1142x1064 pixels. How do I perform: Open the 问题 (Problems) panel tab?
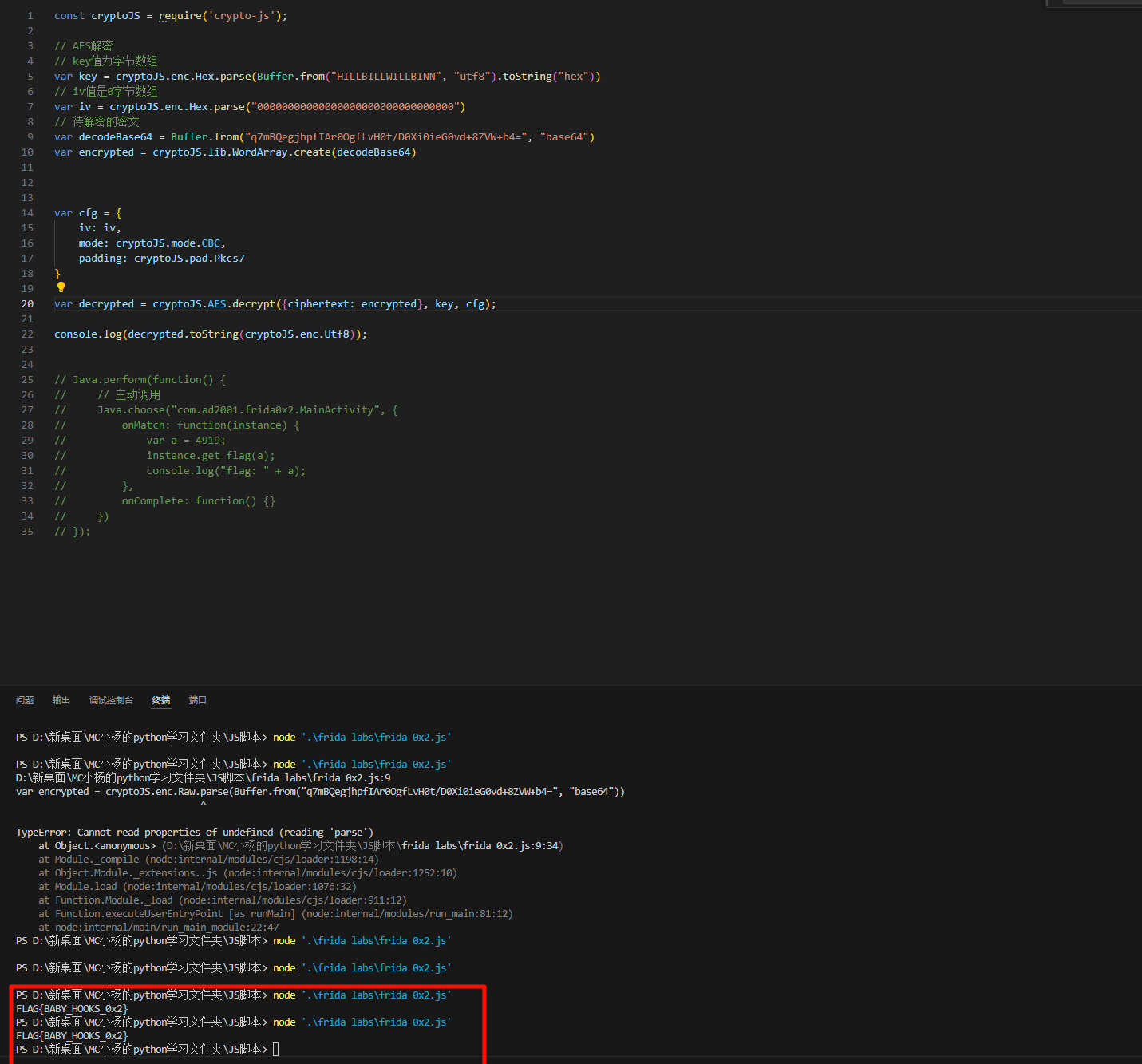[25, 700]
